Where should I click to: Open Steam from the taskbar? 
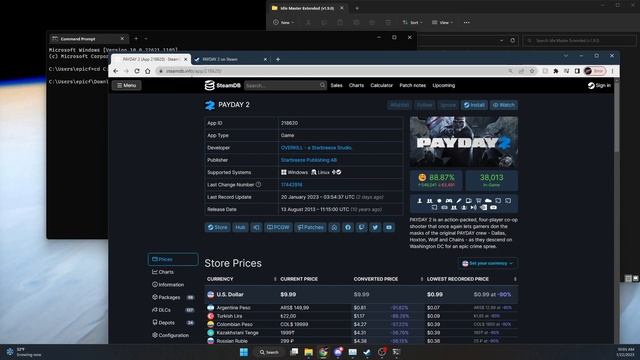367,352
